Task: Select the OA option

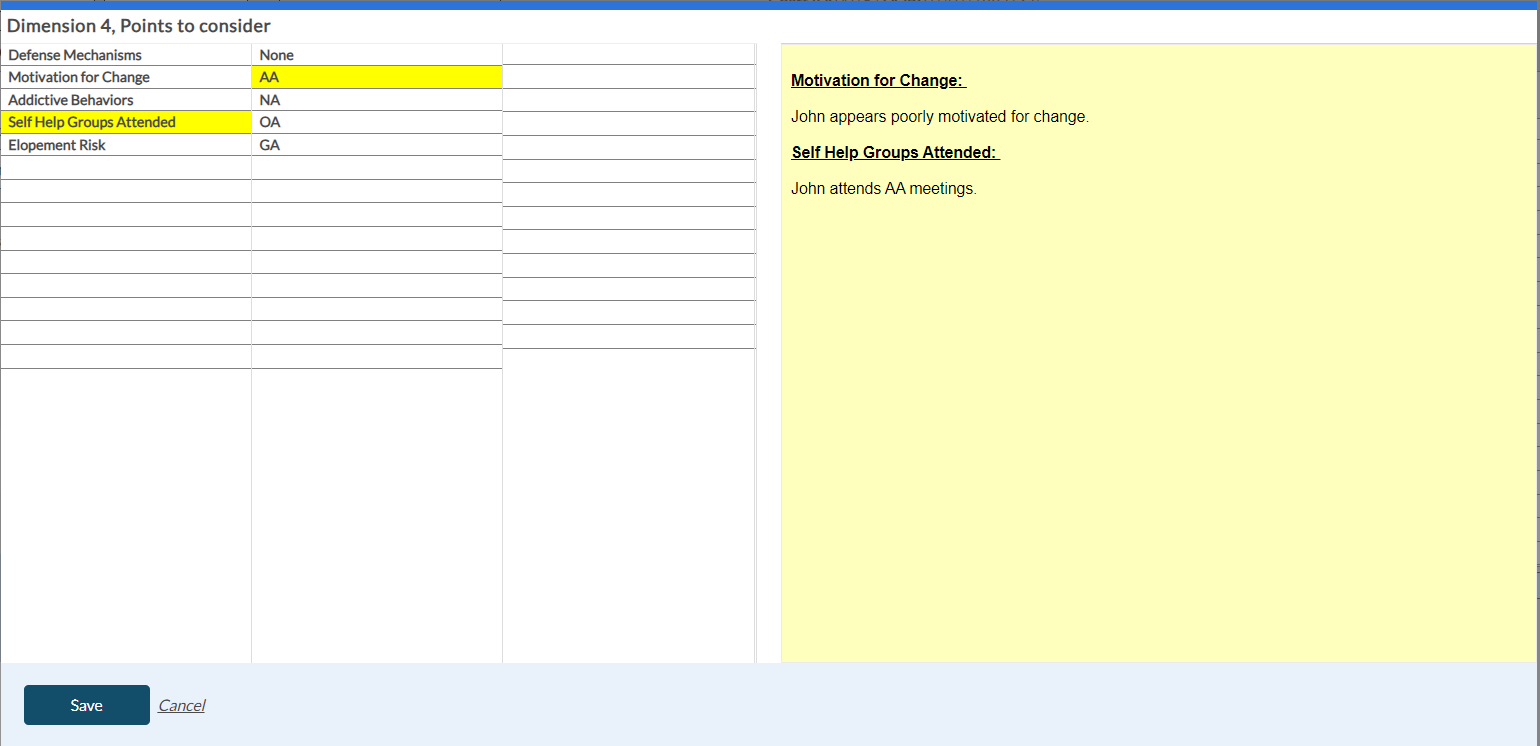Action: pyautogui.click(x=270, y=123)
